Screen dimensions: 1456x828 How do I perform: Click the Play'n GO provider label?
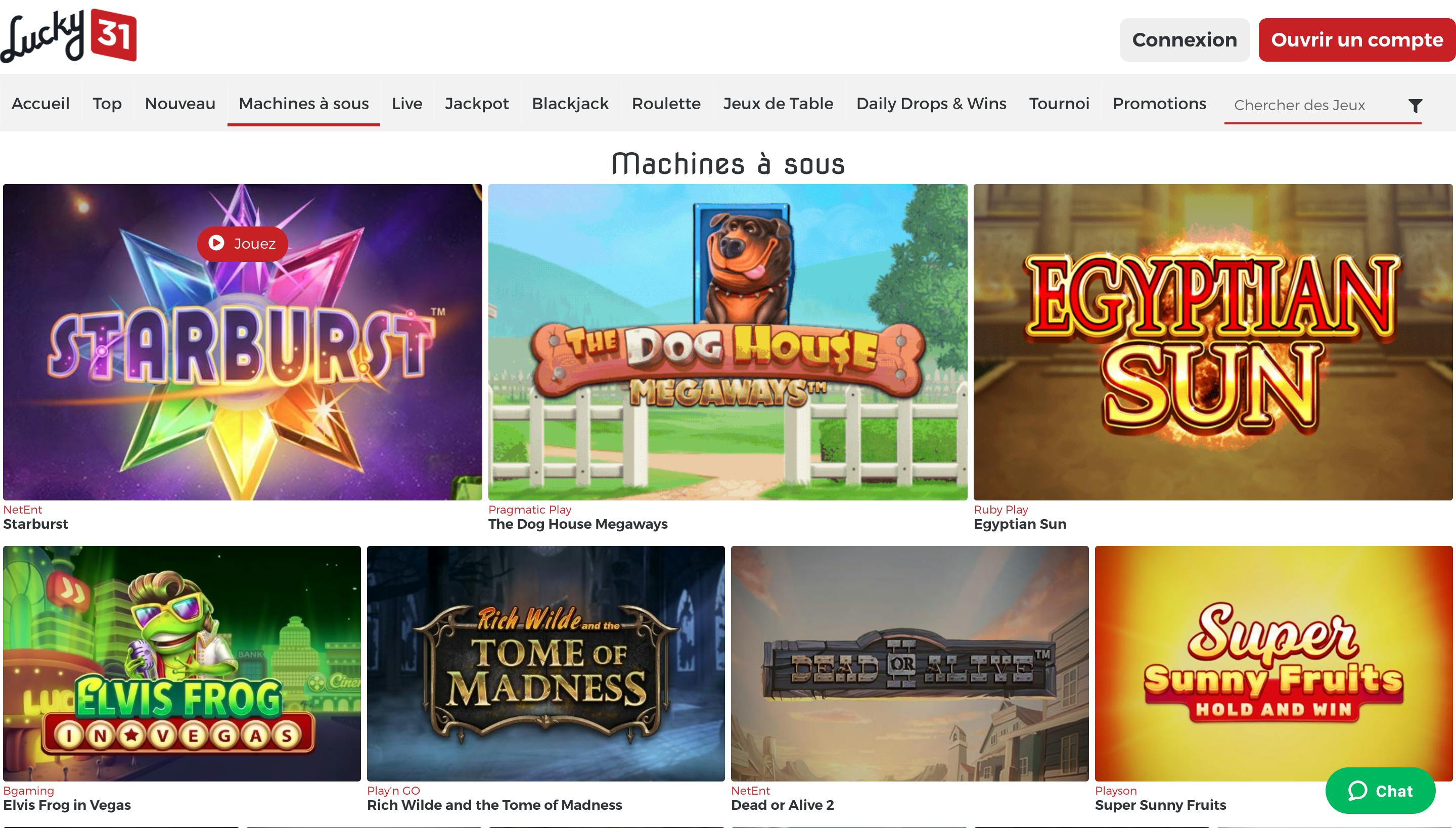point(393,791)
